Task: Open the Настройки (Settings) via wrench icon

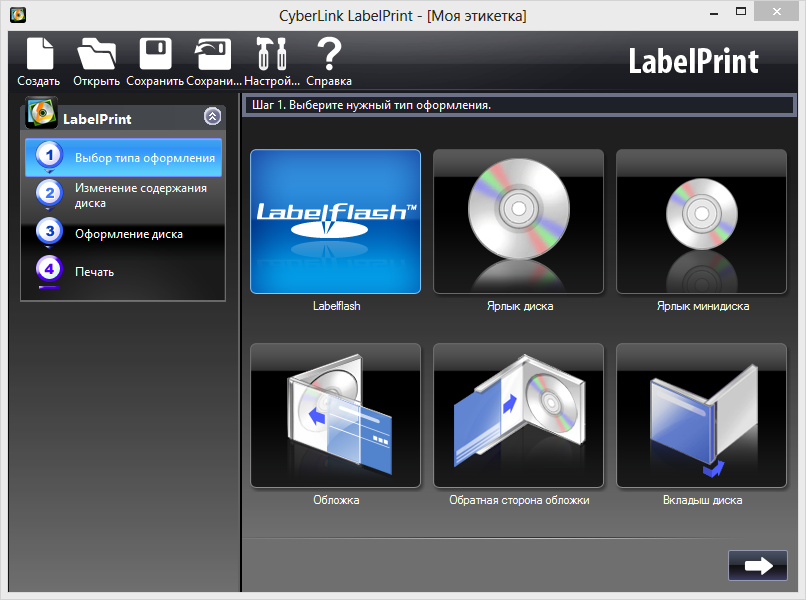Action: pos(271,58)
